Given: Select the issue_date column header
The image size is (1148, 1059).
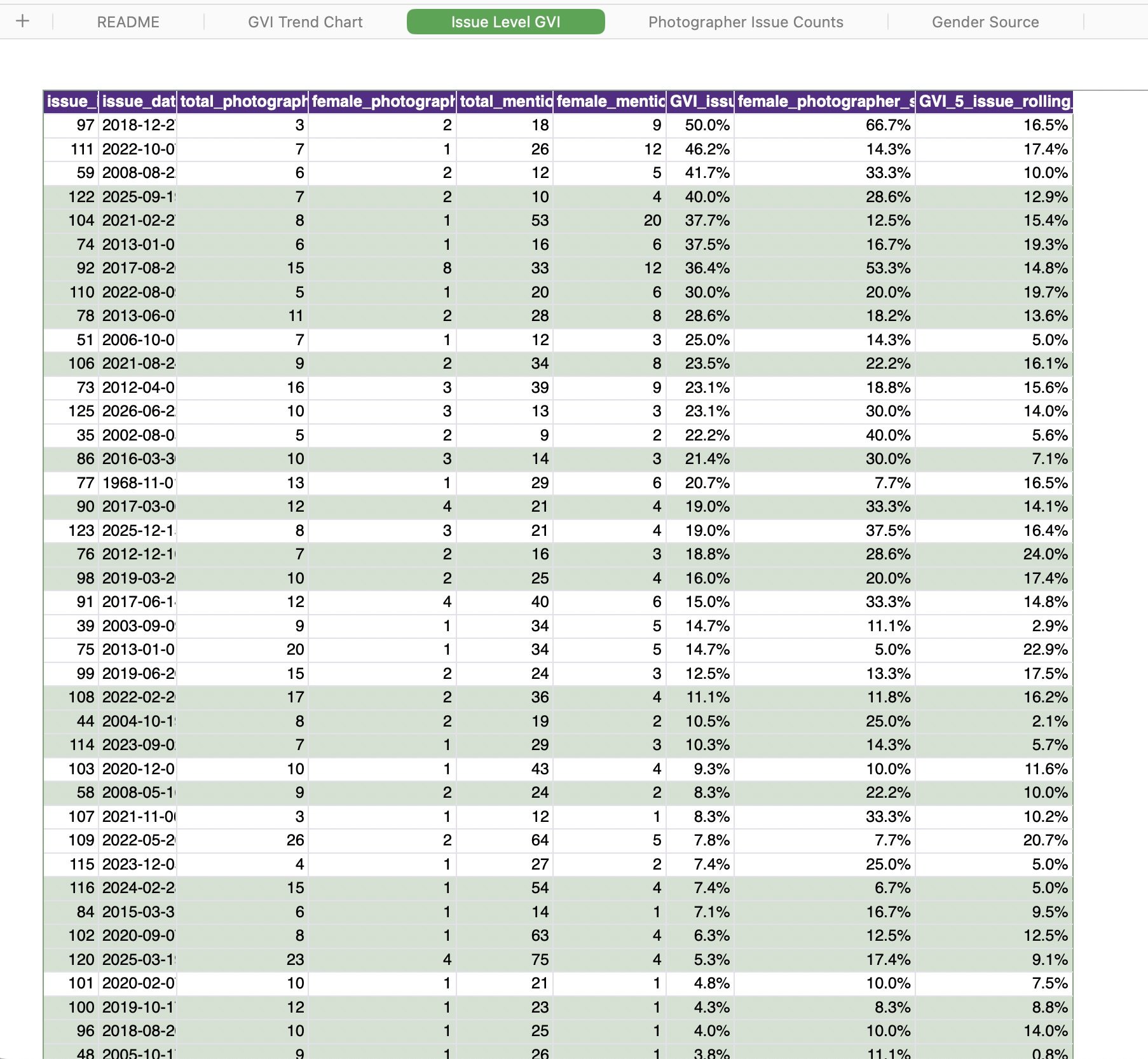Looking at the screenshot, I should point(138,102).
